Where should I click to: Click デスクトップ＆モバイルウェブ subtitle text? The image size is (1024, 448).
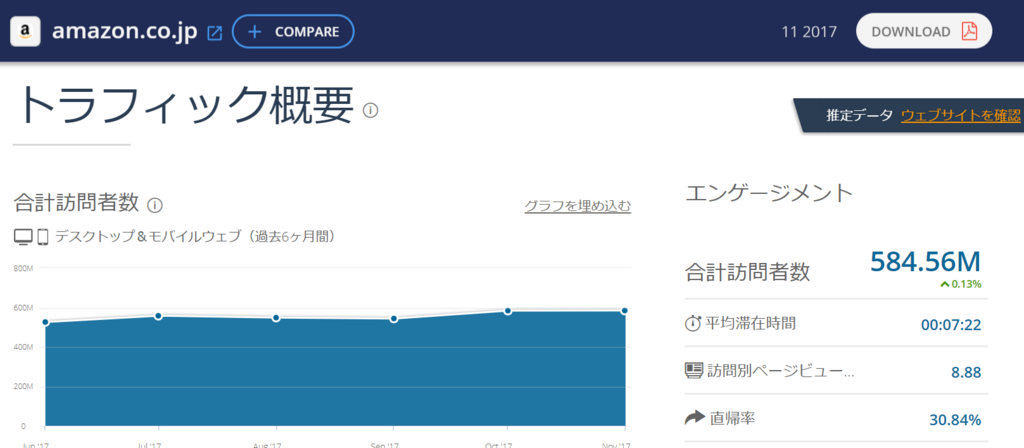pyautogui.click(x=196, y=236)
